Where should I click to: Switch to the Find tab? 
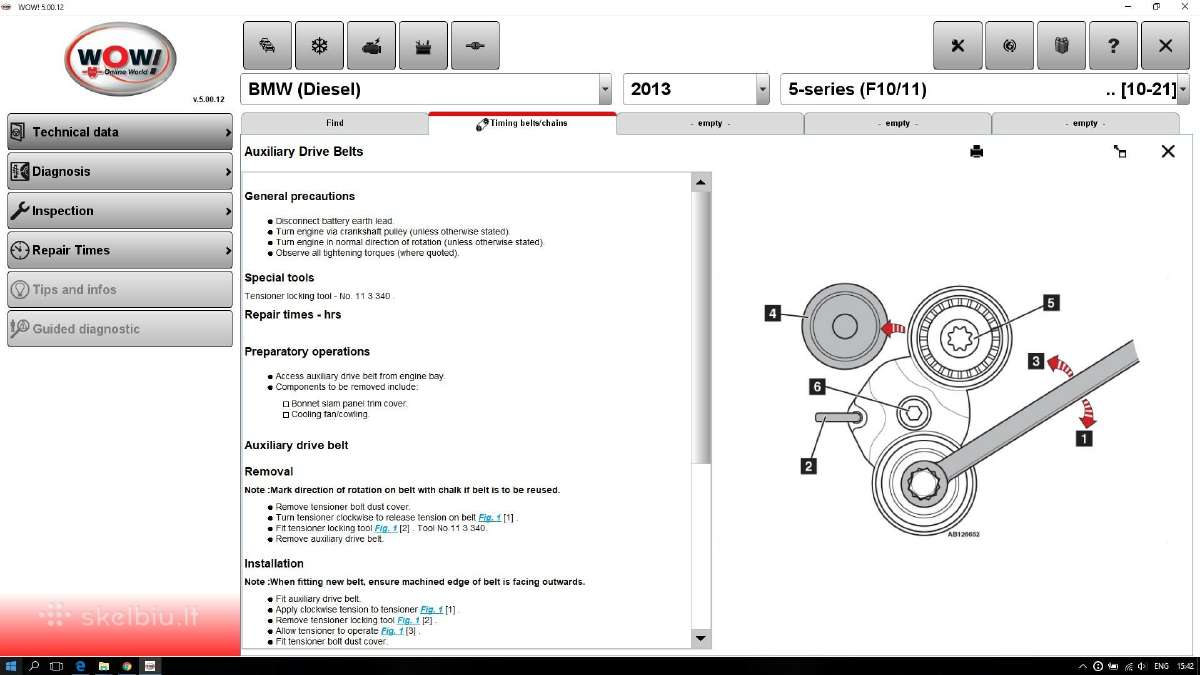point(335,123)
